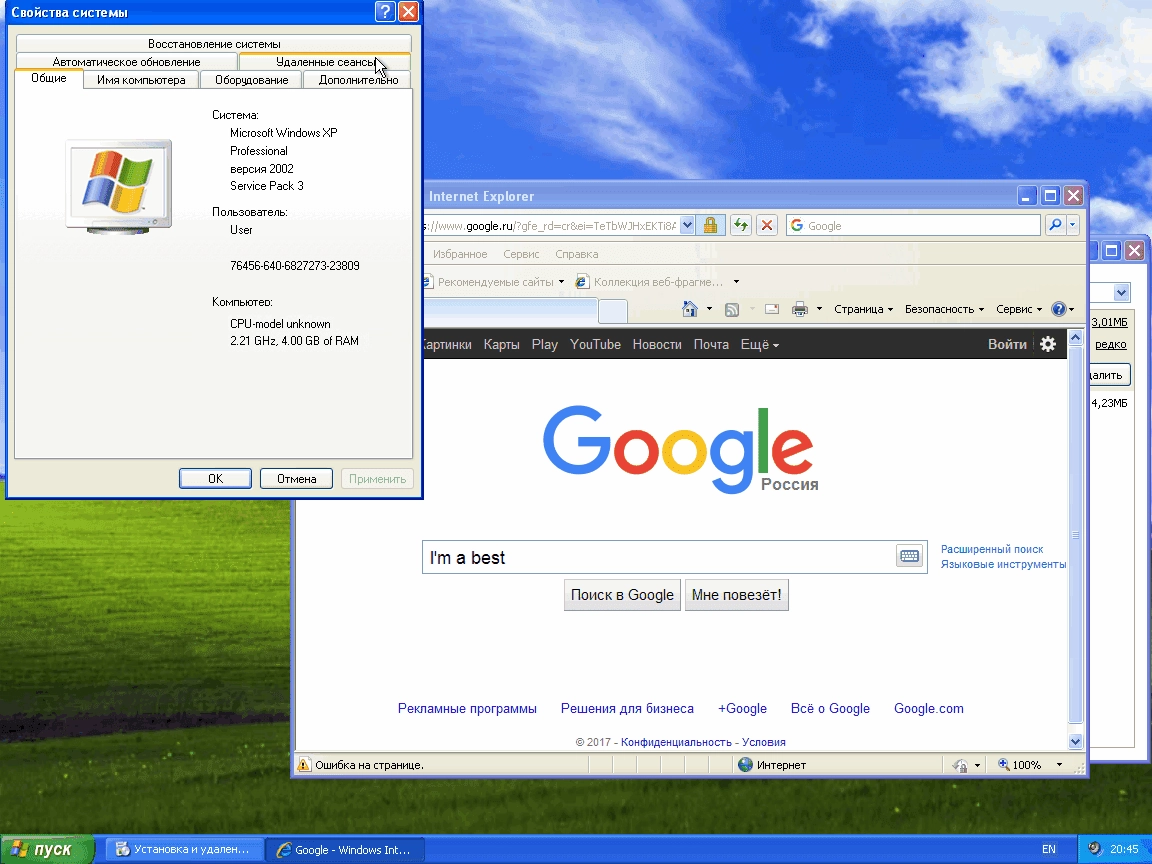
Task: Click Языковые инструменты link
Action: pos(1003,564)
